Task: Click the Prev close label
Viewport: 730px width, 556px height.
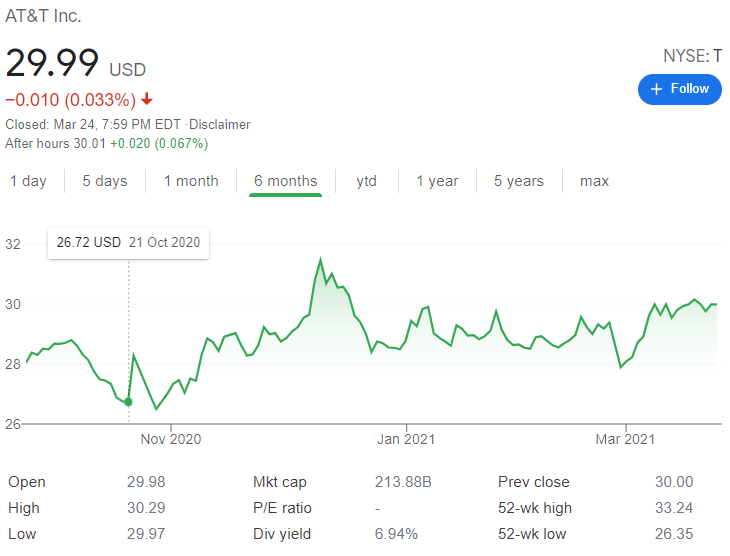Action: (x=534, y=482)
